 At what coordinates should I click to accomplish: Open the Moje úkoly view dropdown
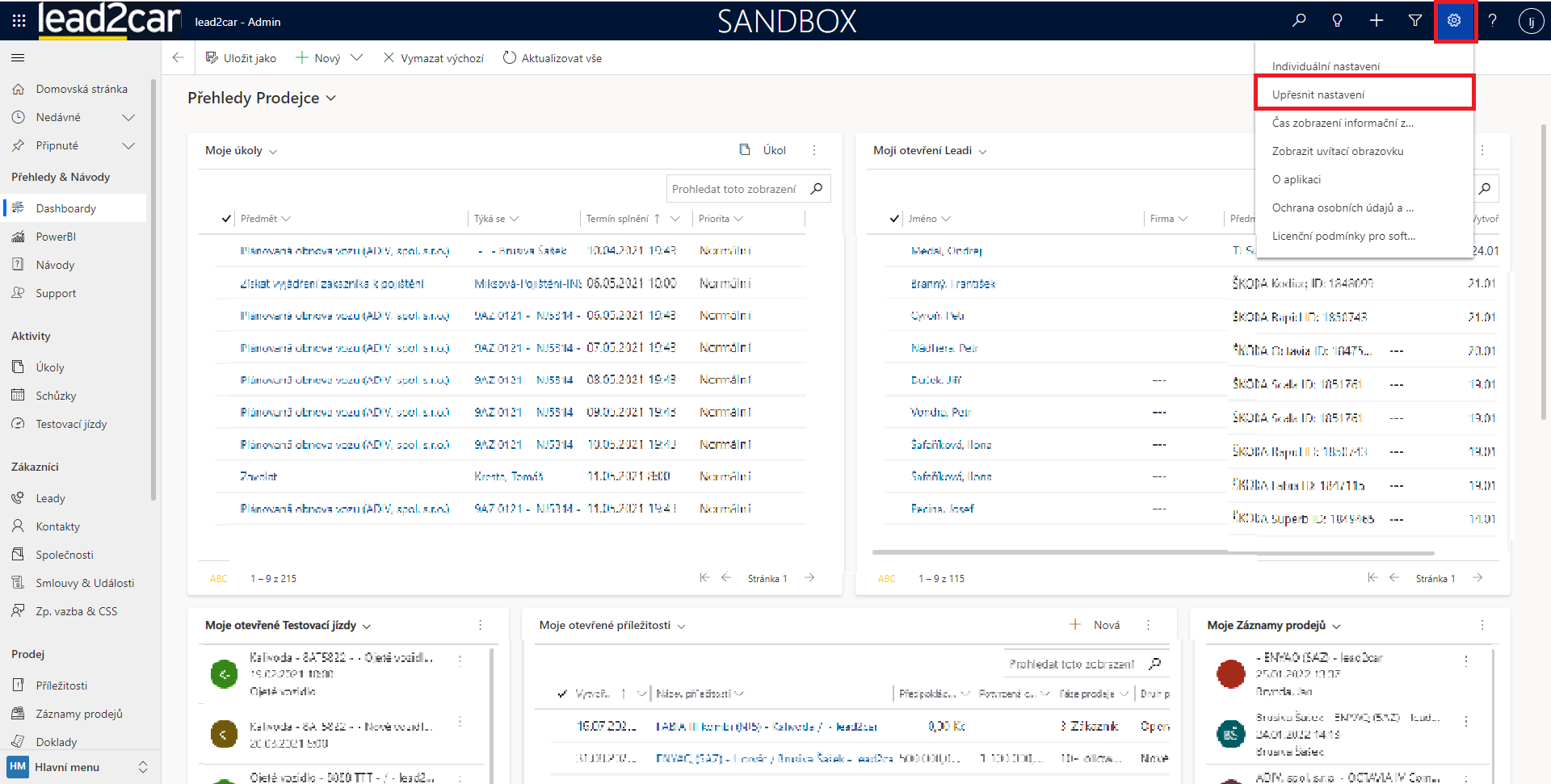(273, 152)
